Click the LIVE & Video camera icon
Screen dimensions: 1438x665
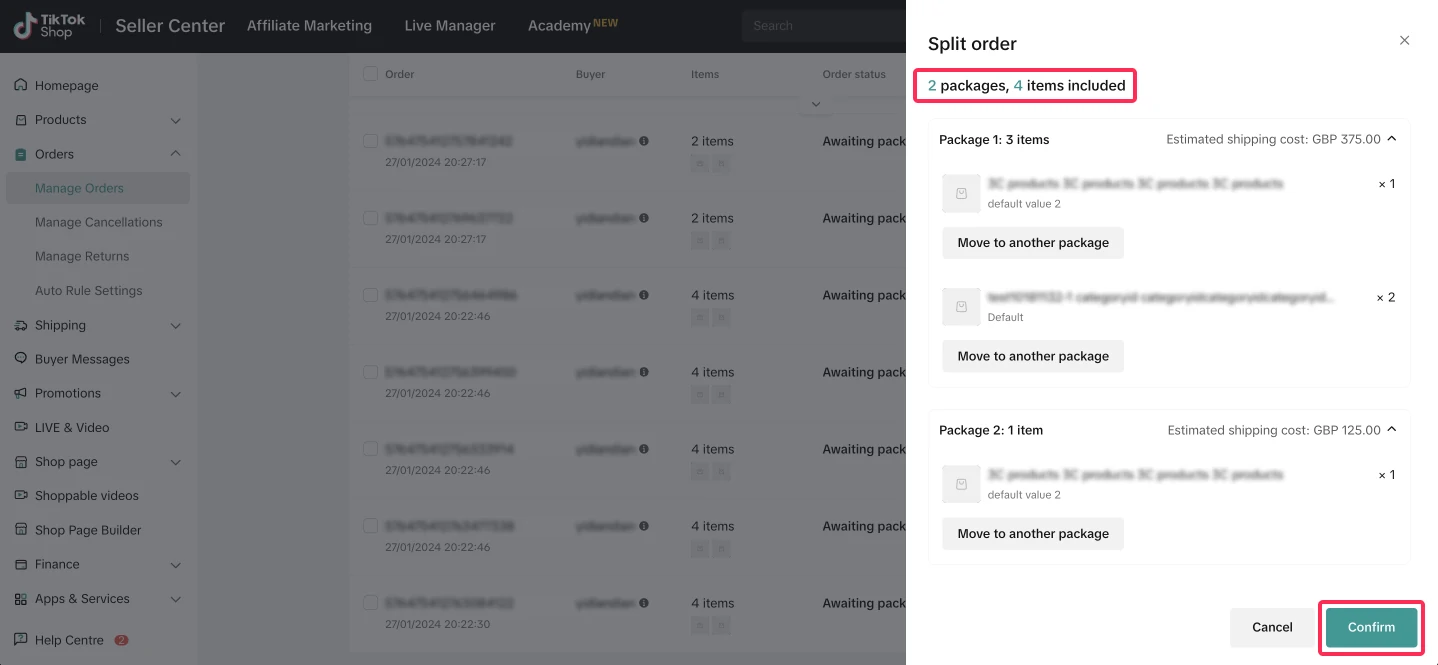(21, 427)
